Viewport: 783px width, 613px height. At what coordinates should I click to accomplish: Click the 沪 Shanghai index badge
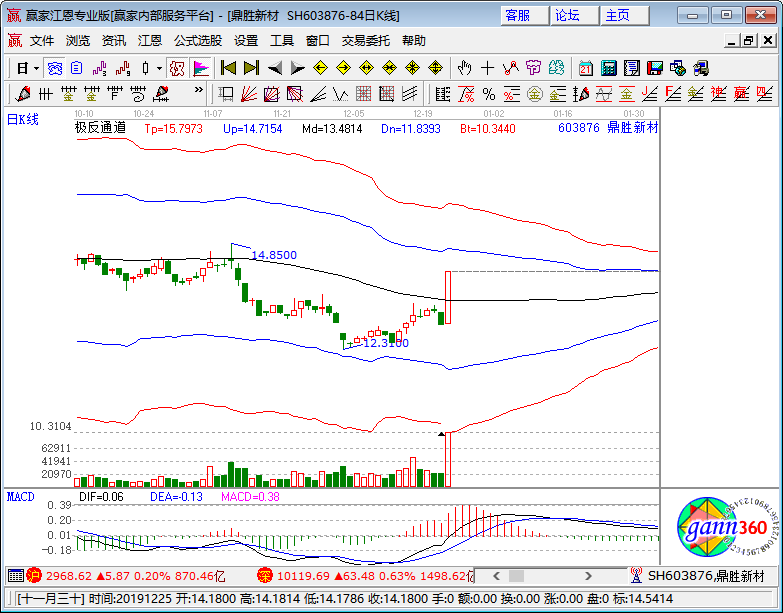tap(33, 576)
